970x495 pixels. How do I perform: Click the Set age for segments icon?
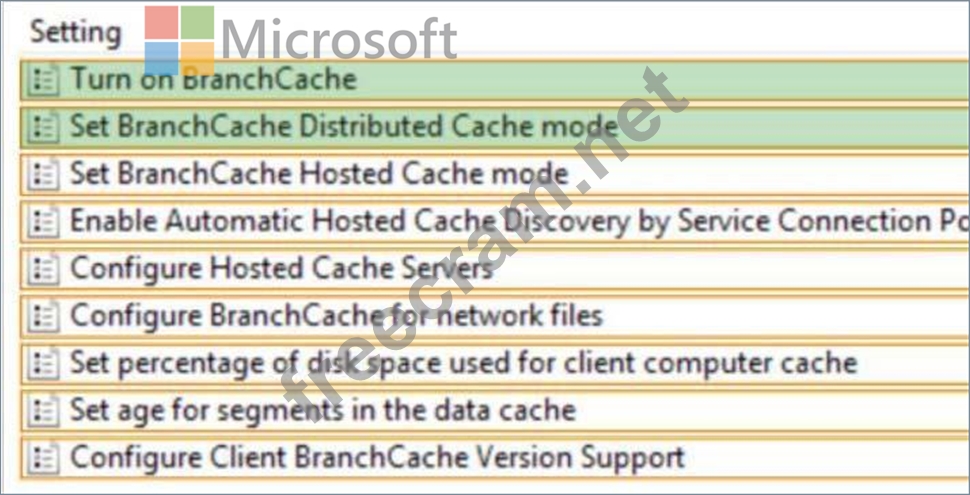pyautogui.click(x=44, y=411)
